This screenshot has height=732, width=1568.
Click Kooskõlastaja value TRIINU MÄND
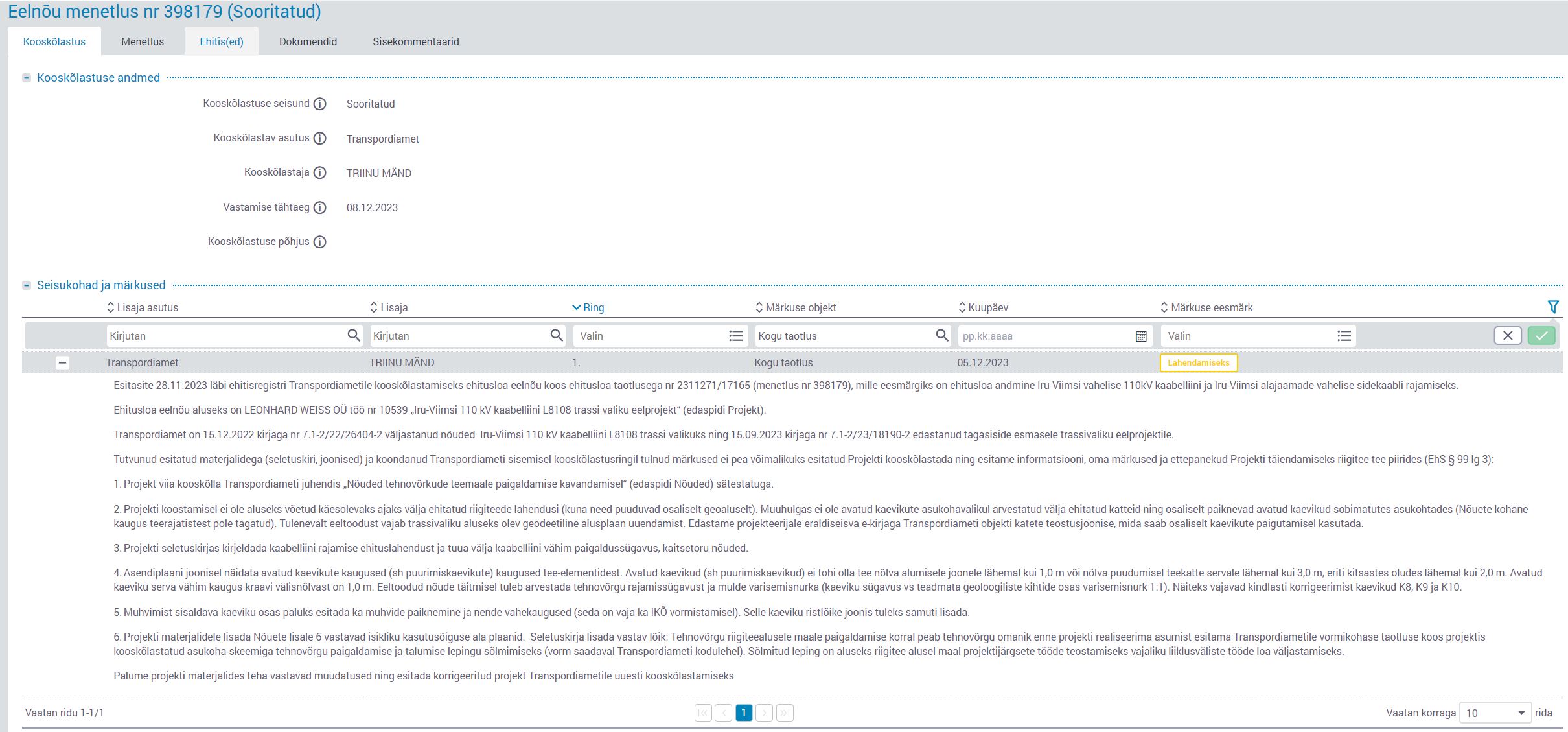[x=379, y=173]
